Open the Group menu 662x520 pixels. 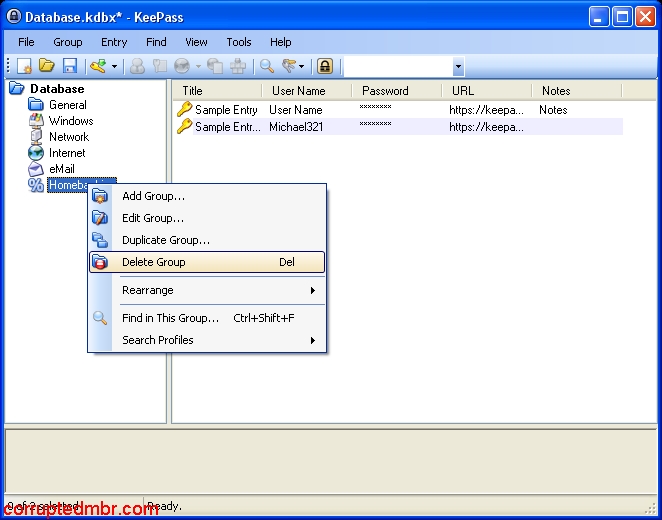click(x=68, y=42)
